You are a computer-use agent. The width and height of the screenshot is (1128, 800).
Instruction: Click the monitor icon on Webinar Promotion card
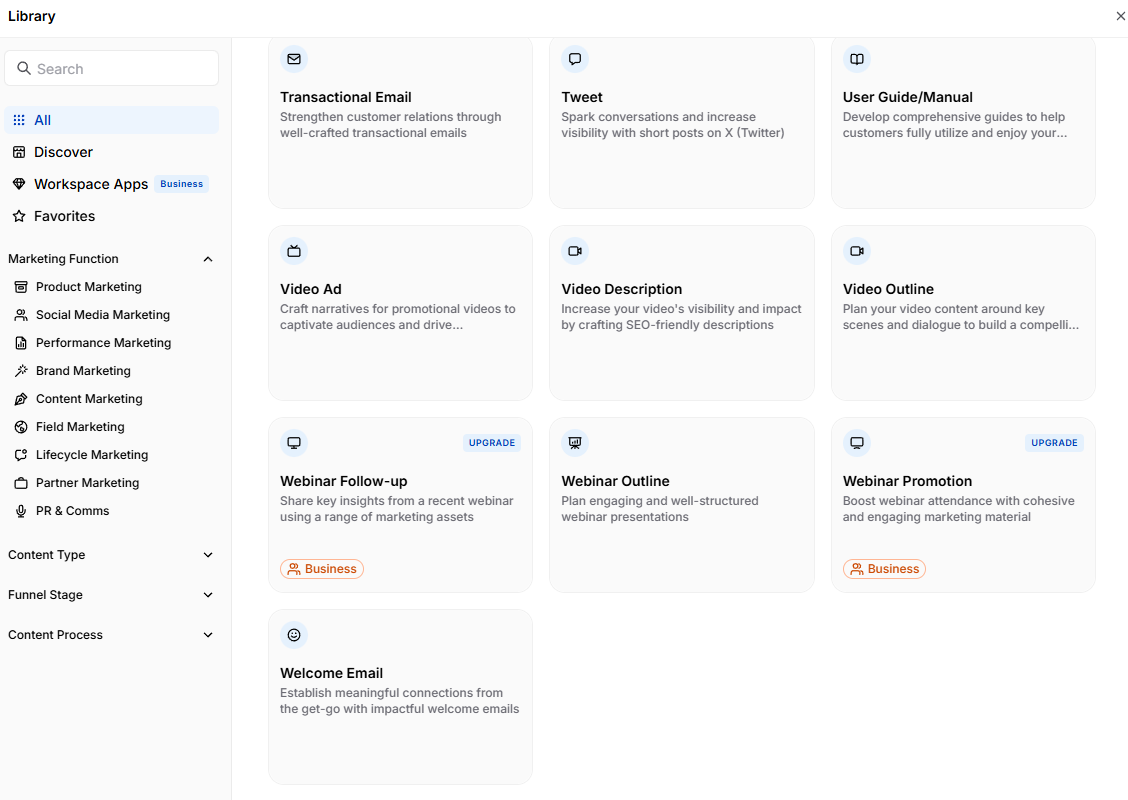857,442
